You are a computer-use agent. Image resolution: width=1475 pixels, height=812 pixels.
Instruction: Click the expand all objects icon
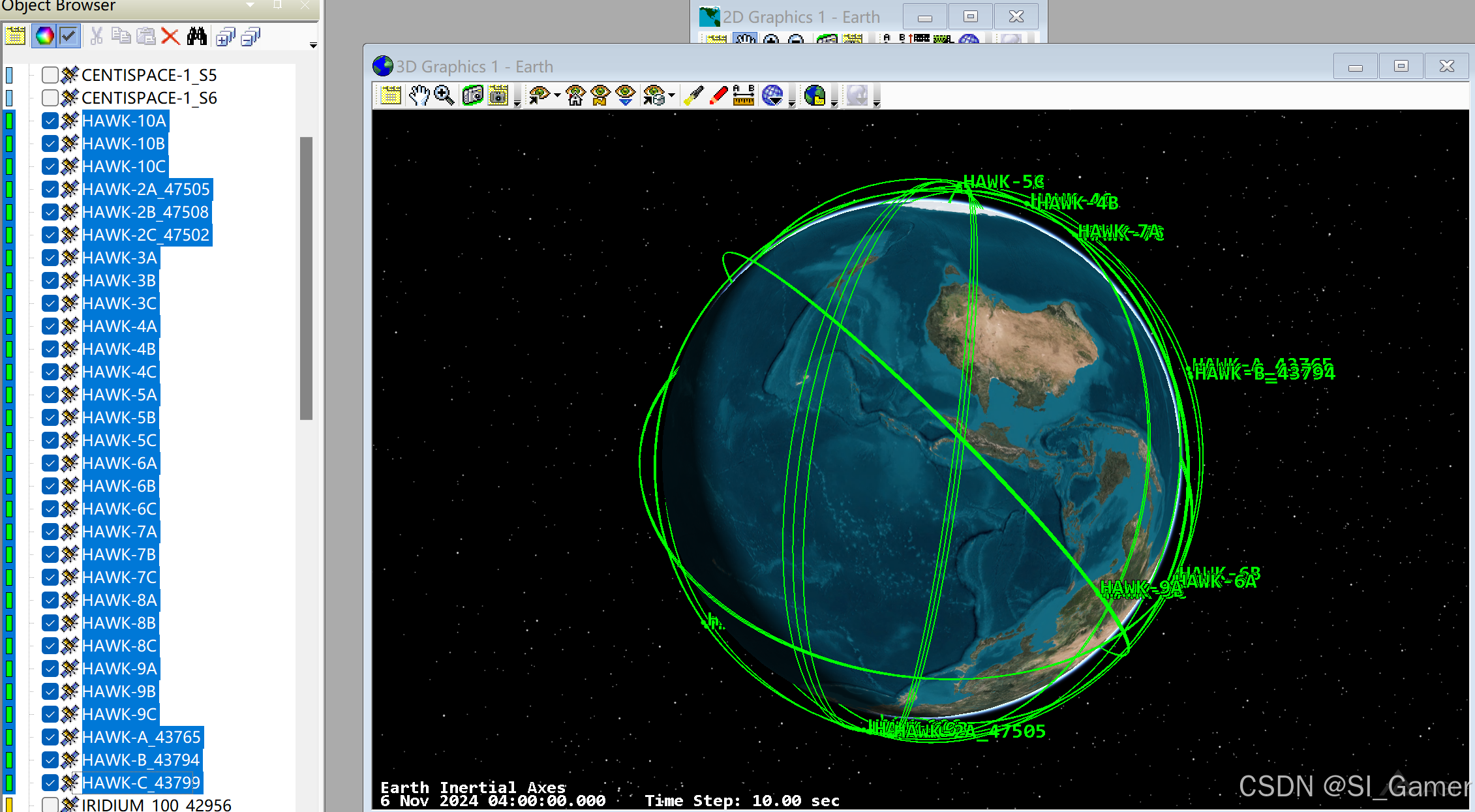[225, 37]
